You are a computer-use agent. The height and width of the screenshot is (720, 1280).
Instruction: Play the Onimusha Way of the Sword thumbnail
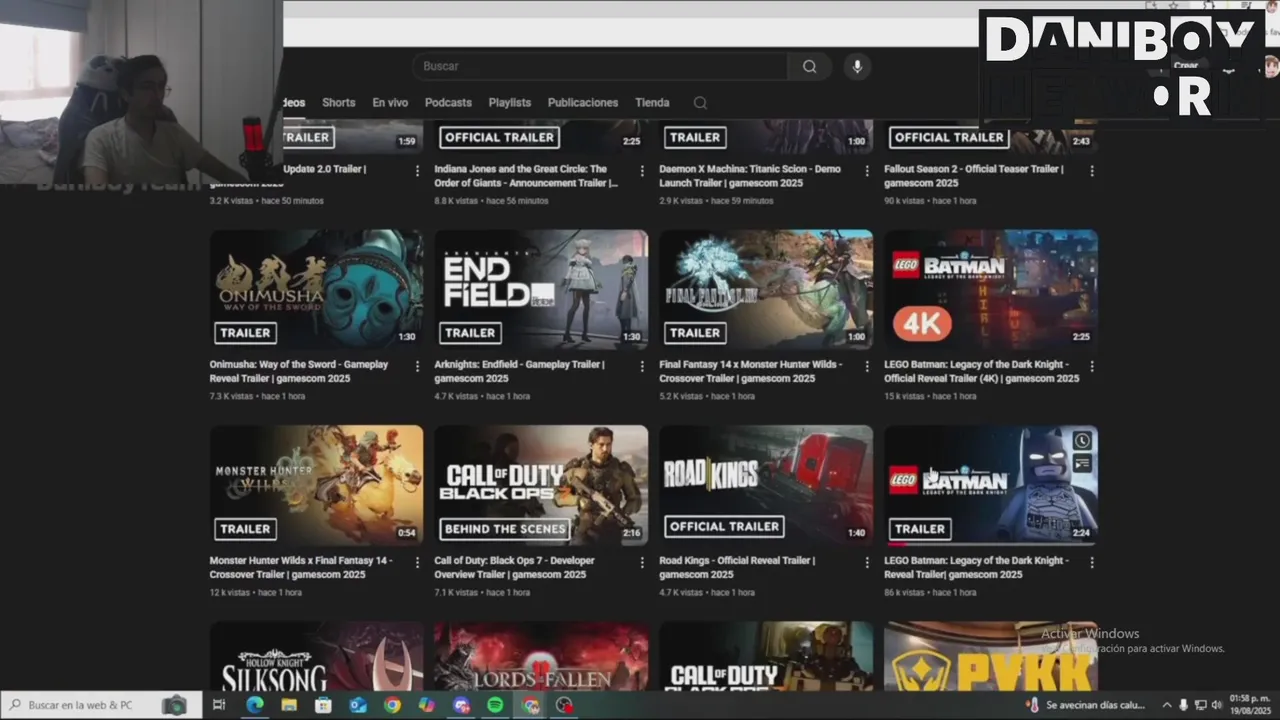(316, 289)
